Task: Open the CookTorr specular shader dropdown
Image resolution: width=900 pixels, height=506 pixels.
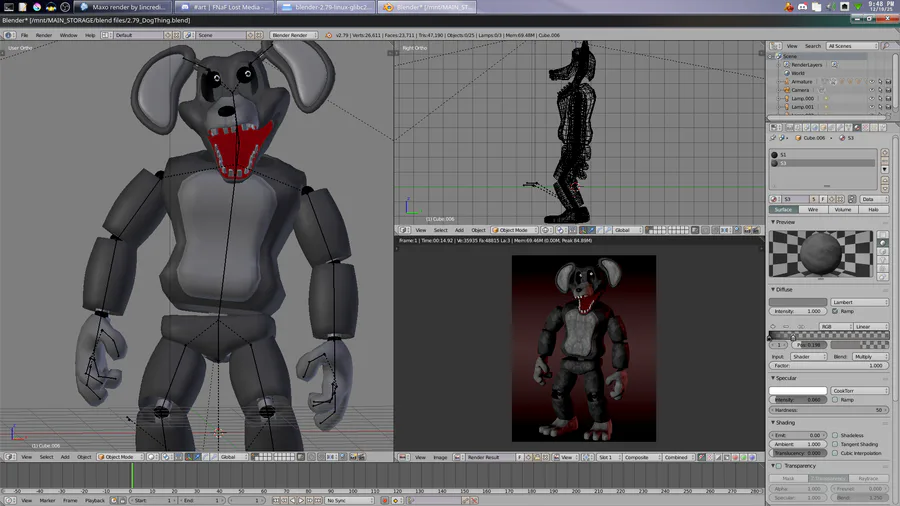Action: (859, 391)
